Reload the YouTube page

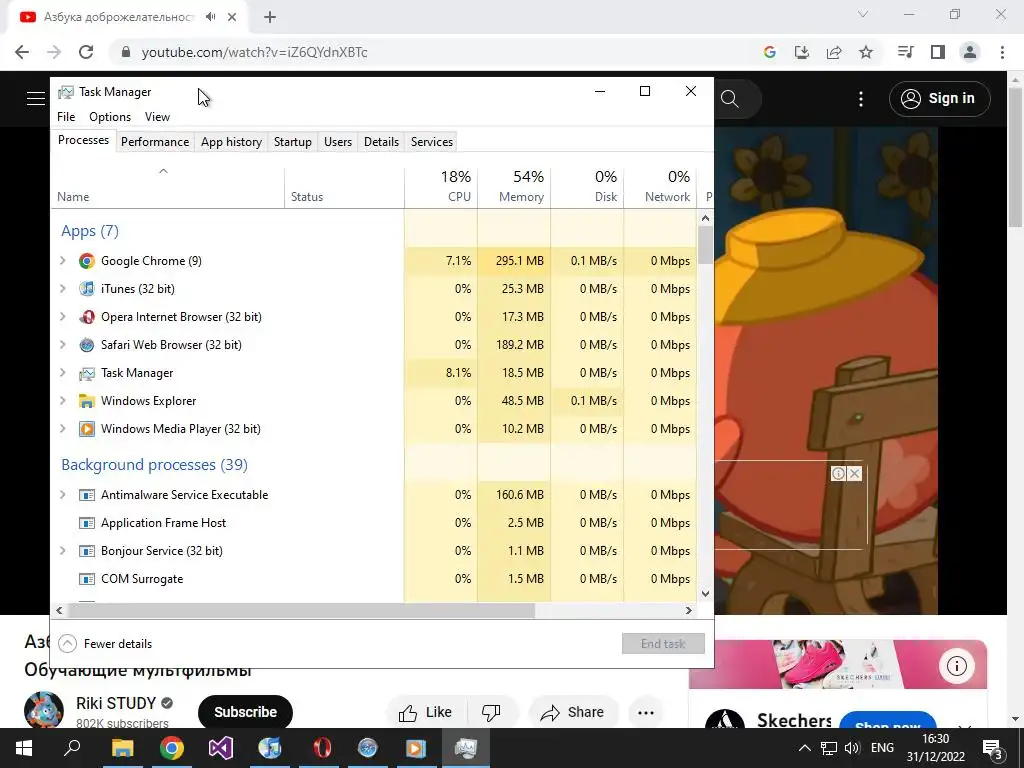coord(86,52)
